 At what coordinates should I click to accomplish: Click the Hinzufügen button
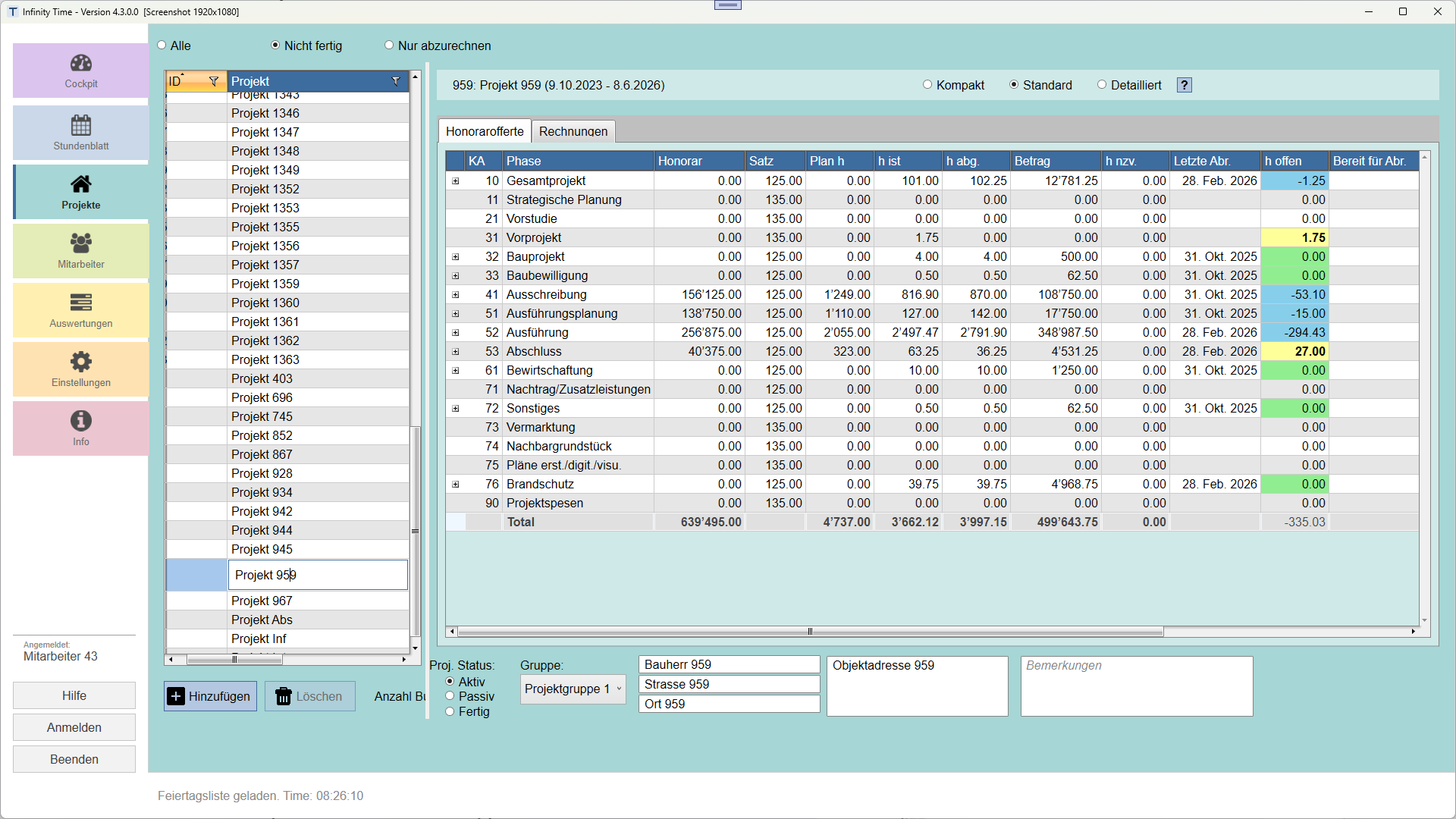pos(210,696)
